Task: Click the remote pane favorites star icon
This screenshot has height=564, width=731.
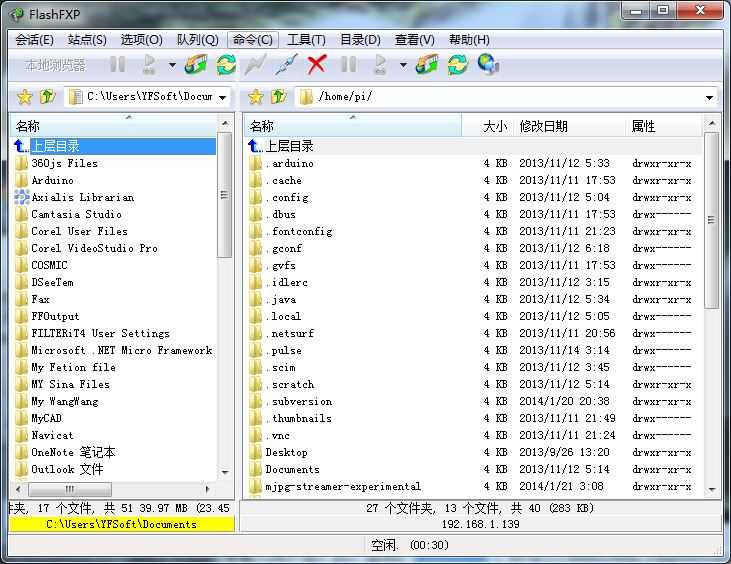Action: point(255,97)
